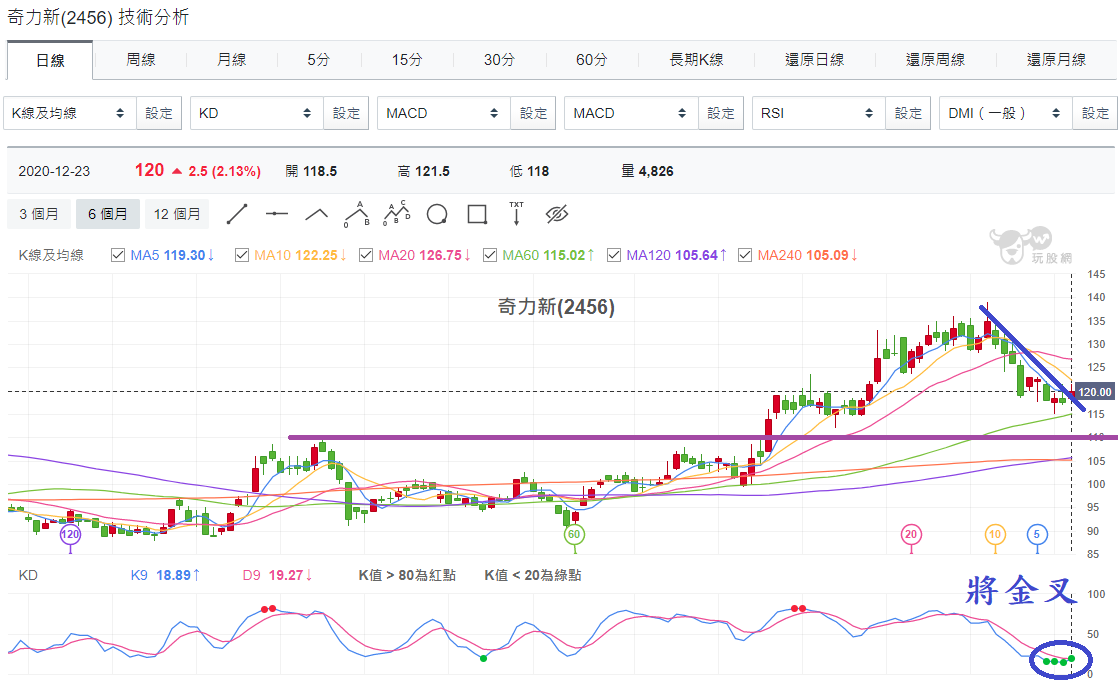Click the orange 10 MA marker
Image resolution: width=1118 pixels, height=684 pixels.
pyautogui.click(x=995, y=534)
